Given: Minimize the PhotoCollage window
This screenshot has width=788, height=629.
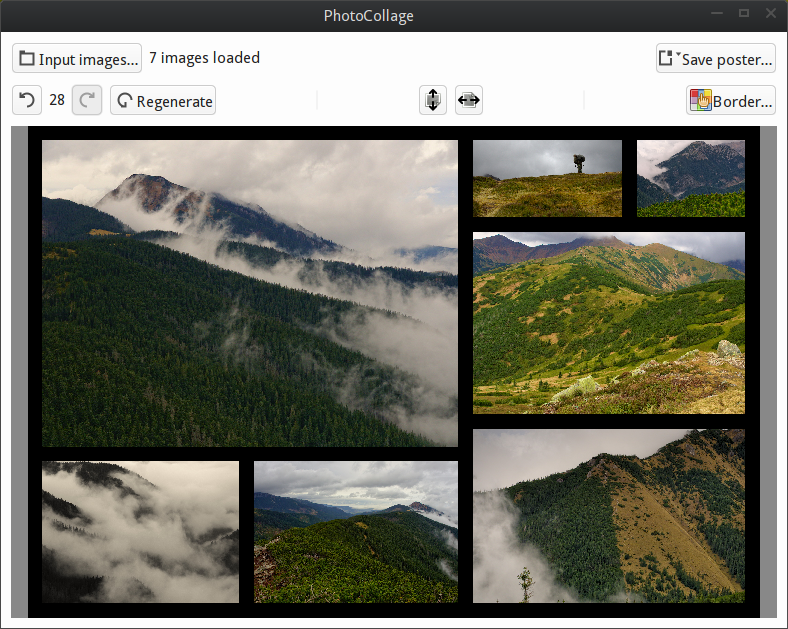Looking at the screenshot, I should tap(717, 14).
